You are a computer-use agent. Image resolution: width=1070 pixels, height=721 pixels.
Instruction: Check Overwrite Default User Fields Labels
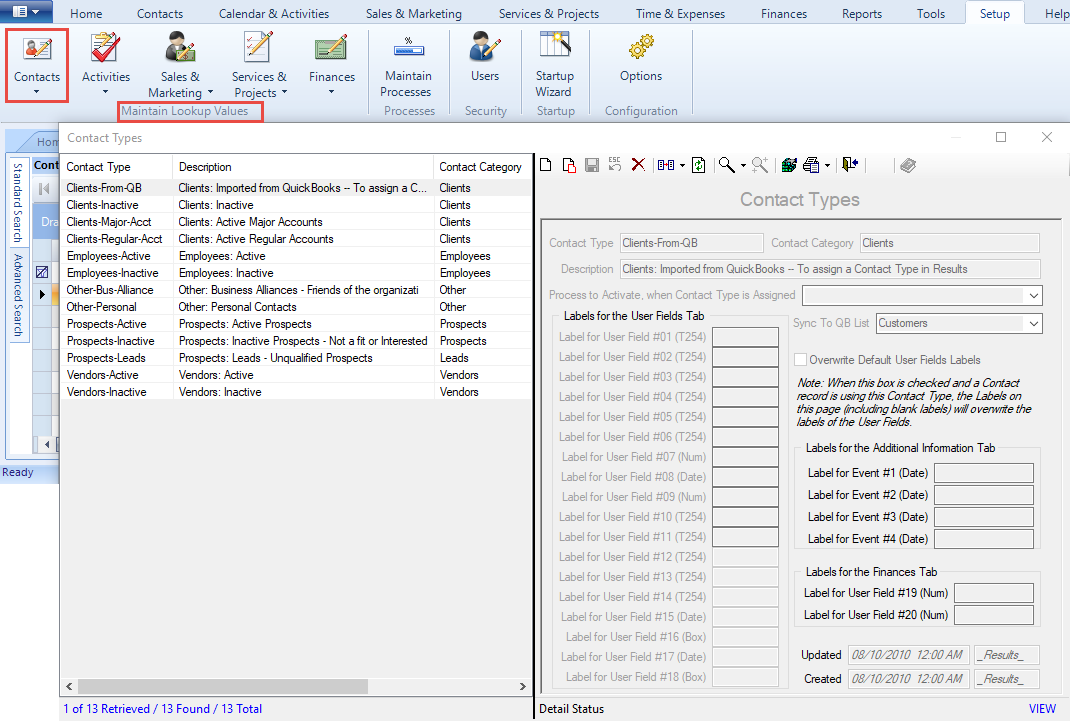[x=800, y=360]
